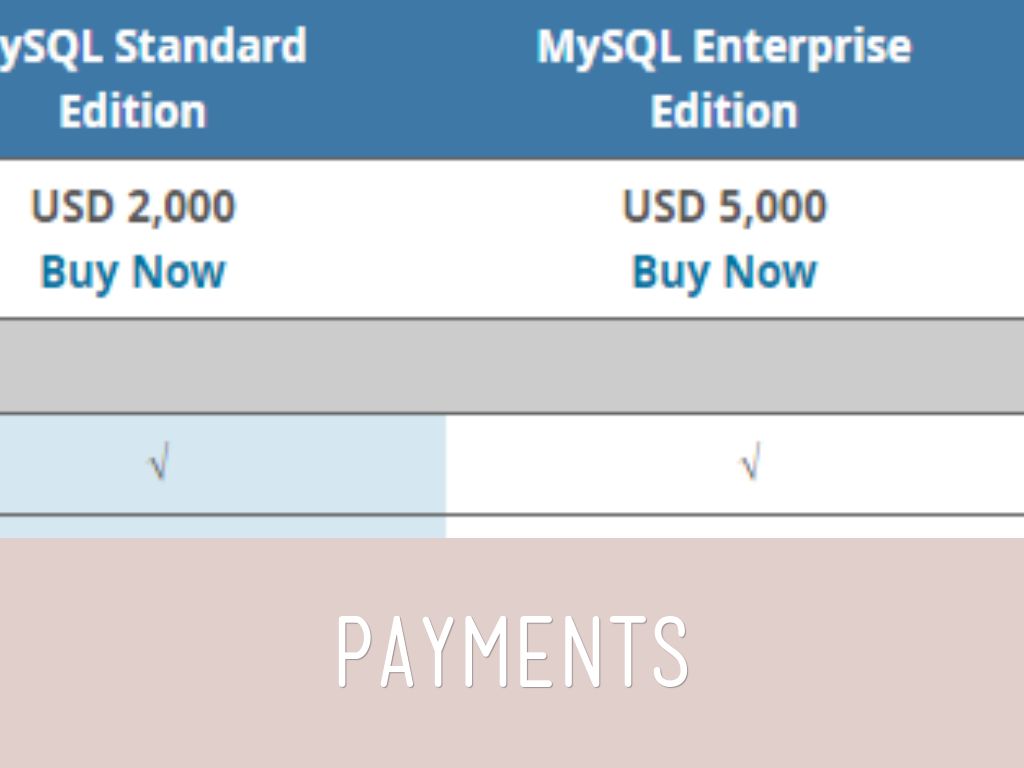
Task: Click the gray section divider row
Action: coord(512,366)
